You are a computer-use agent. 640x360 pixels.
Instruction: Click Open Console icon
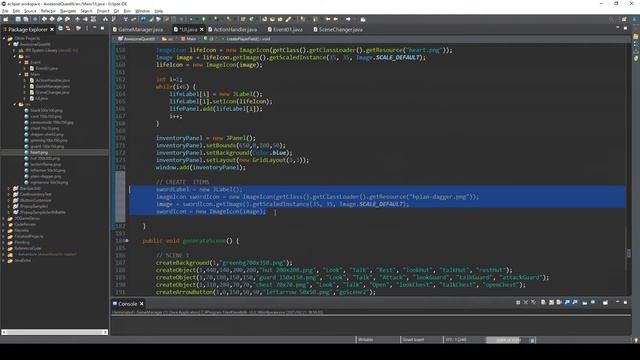(x=606, y=302)
